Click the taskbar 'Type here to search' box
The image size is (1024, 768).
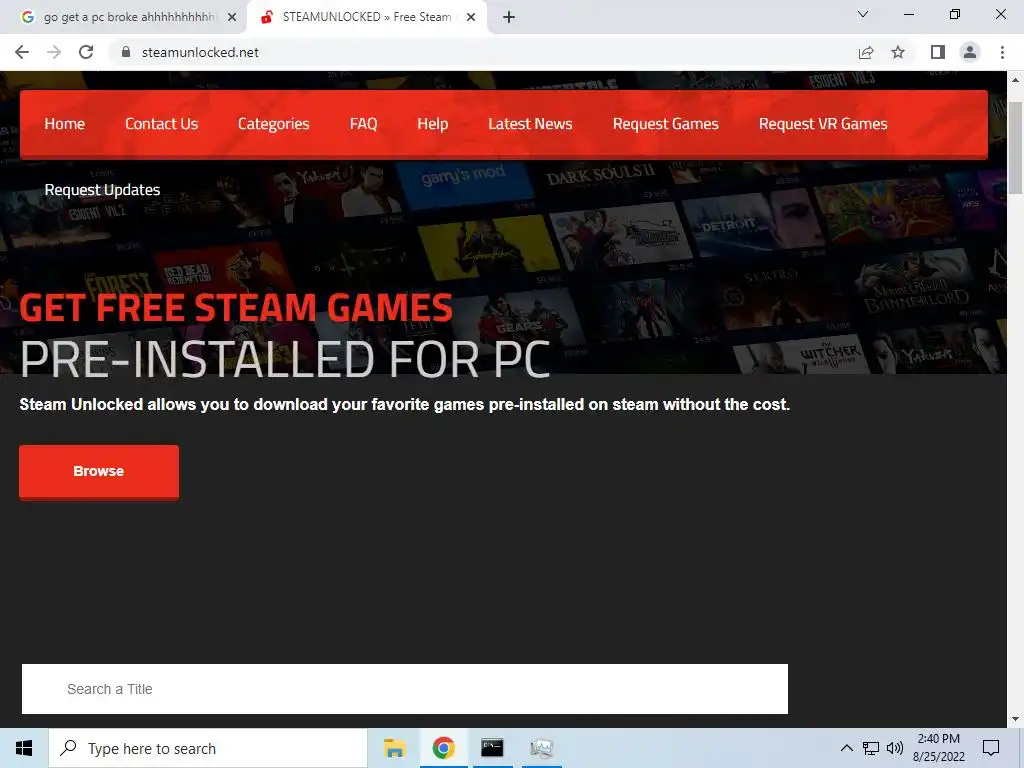click(x=208, y=748)
